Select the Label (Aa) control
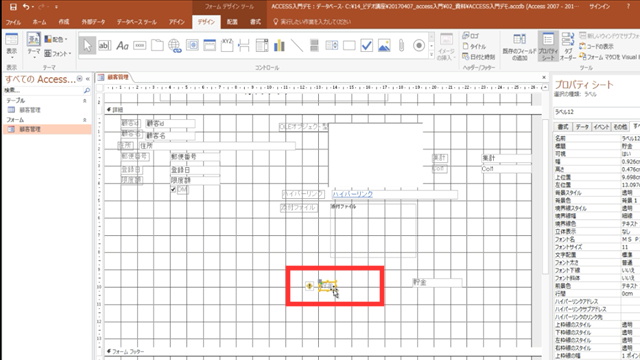Image resolution: width=640 pixels, height=360 pixels. coord(122,45)
